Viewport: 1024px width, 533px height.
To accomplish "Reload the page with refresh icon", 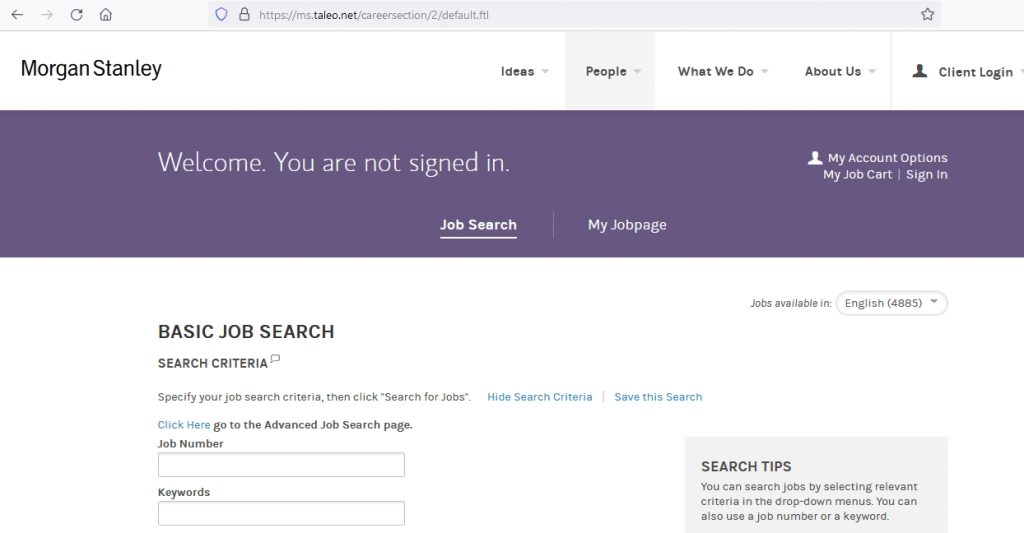I will click(x=76, y=15).
